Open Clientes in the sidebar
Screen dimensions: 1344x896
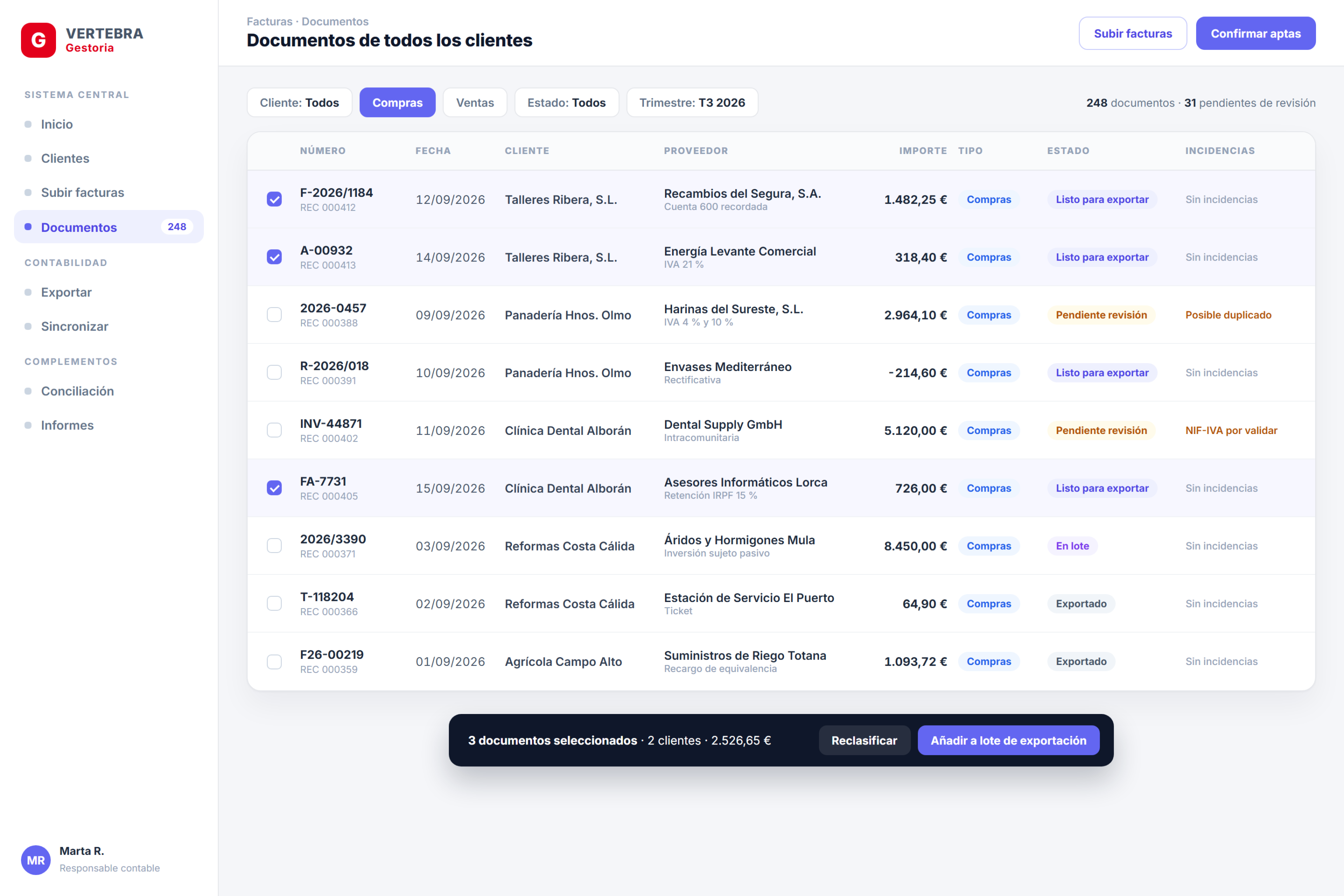point(109,158)
